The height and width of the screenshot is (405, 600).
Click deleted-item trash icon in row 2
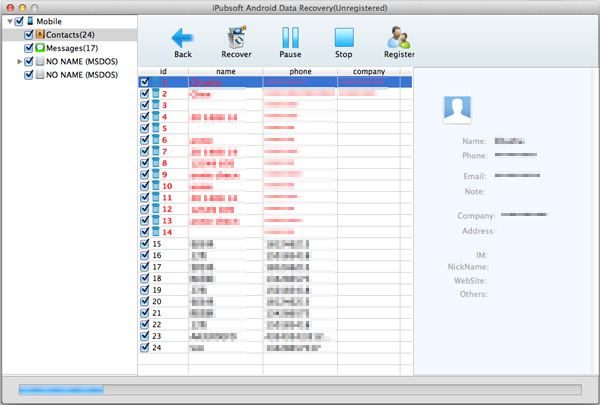(x=155, y=93)
